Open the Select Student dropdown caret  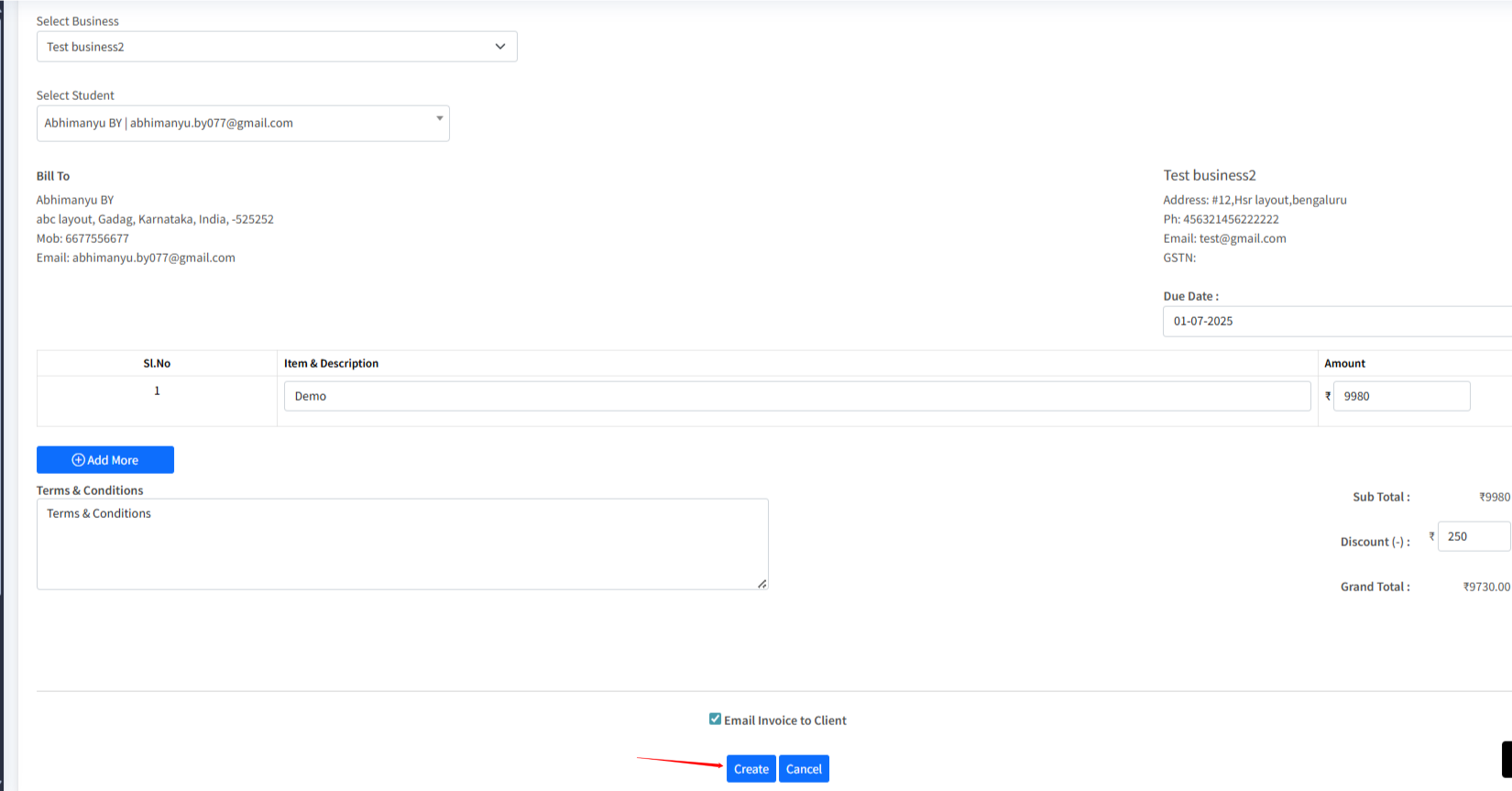pyautogui.click(x=440, y=118)
